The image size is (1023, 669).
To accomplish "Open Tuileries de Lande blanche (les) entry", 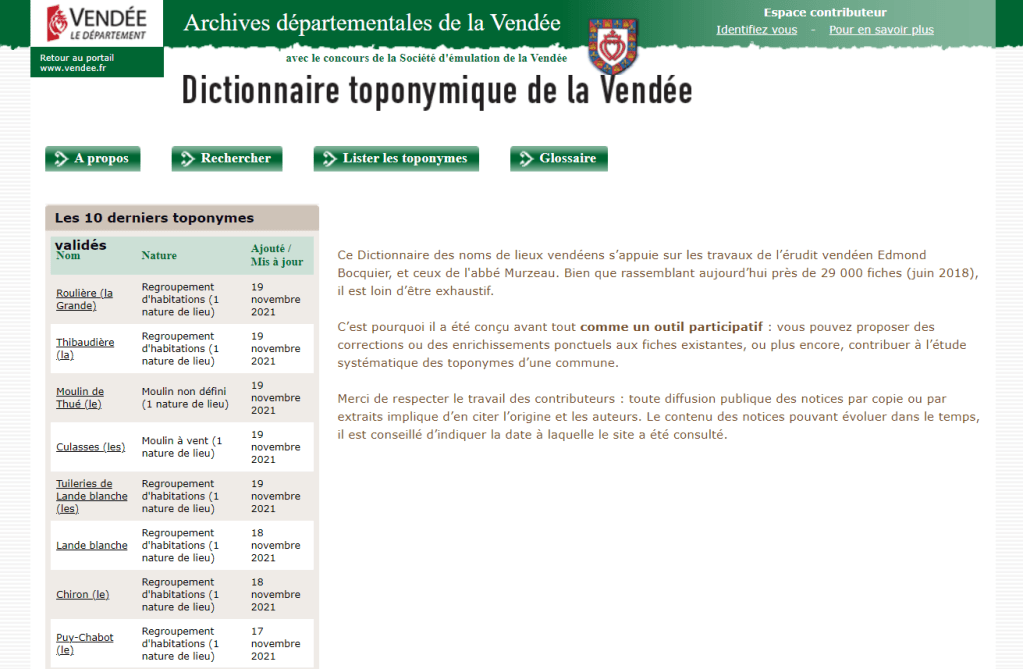I will 91,496.
